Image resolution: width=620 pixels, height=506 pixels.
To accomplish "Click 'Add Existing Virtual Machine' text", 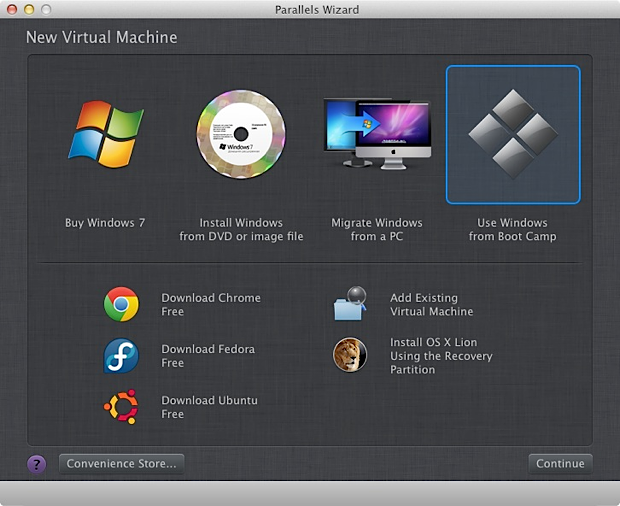I will coord(431,305).
